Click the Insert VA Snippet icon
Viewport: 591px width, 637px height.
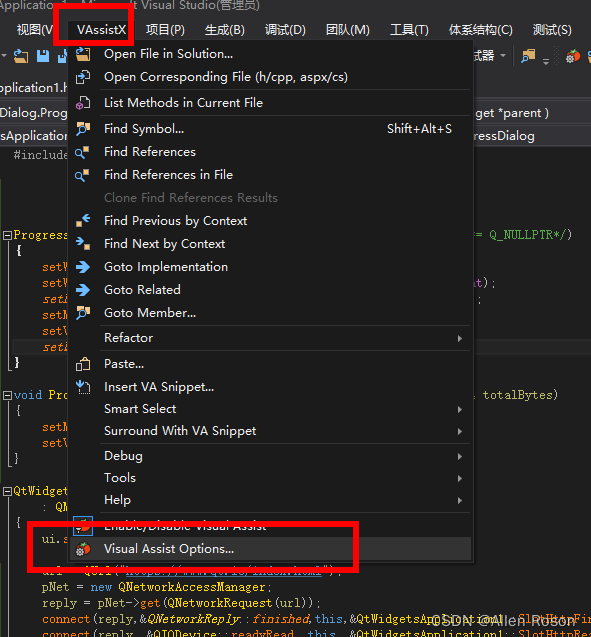[x=83, y=387]
